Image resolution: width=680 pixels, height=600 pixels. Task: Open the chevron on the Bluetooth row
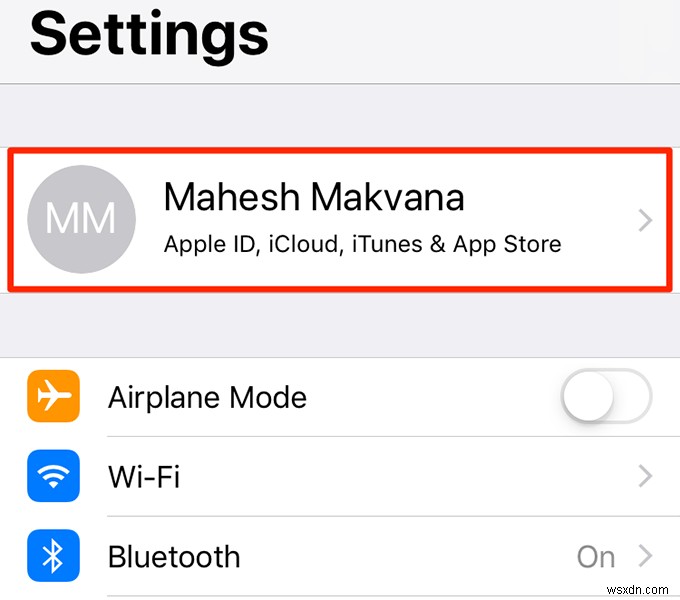[645, 556]
